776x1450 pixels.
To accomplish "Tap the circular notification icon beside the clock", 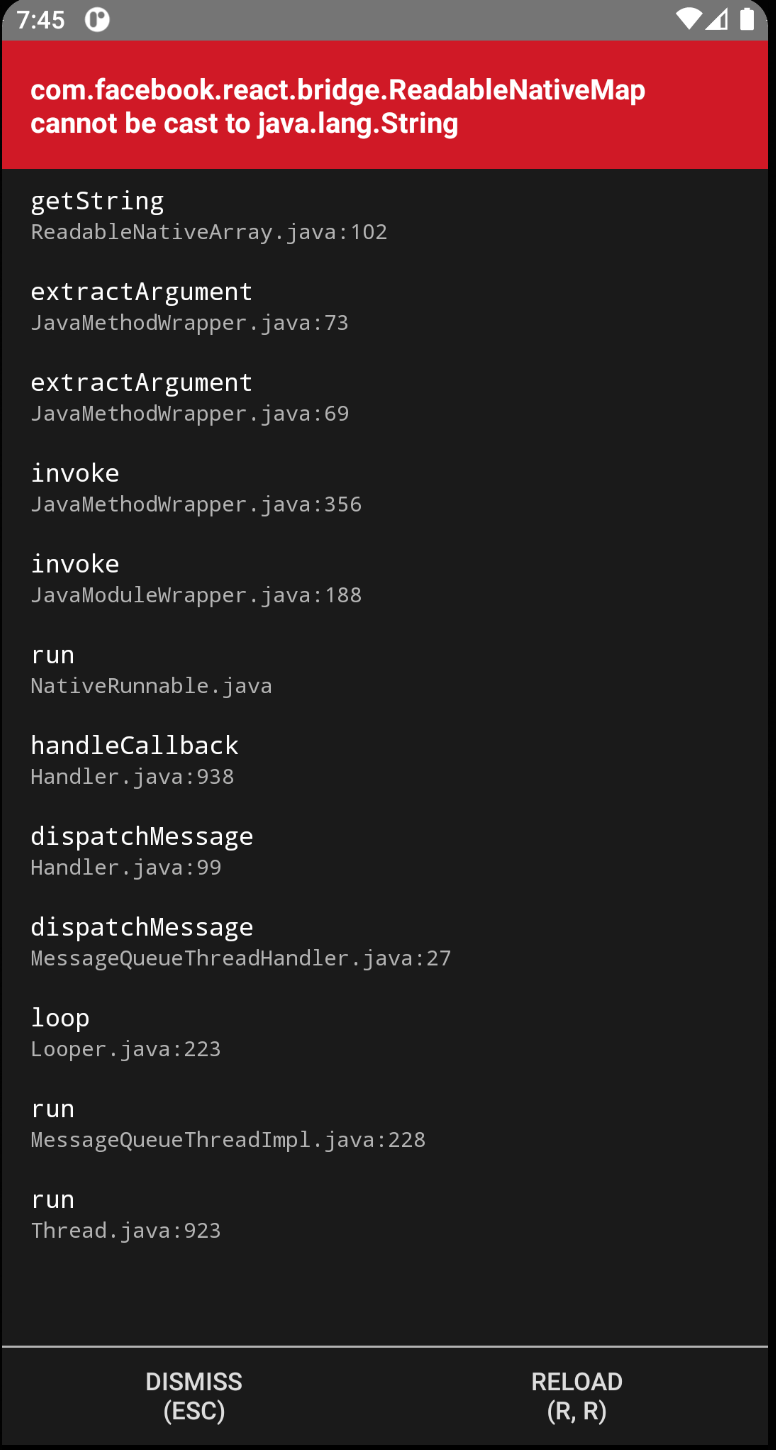I will pyautogui.click(x=97, y=20).
